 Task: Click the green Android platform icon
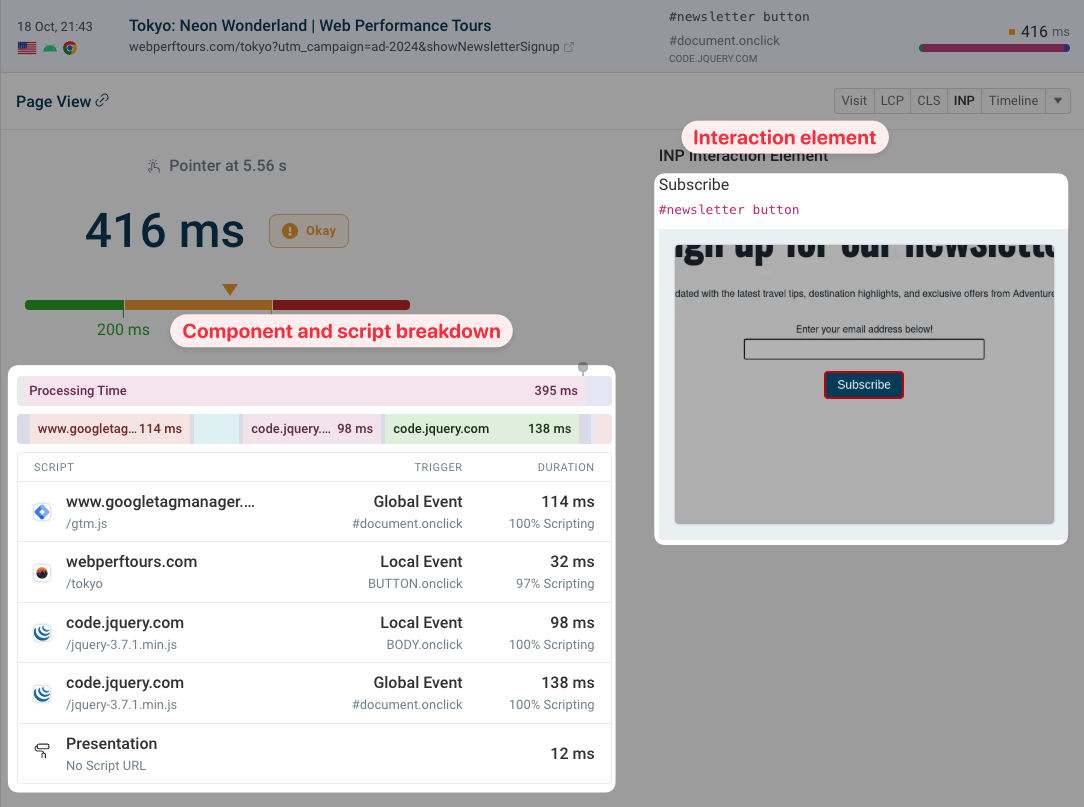point(49,47)
